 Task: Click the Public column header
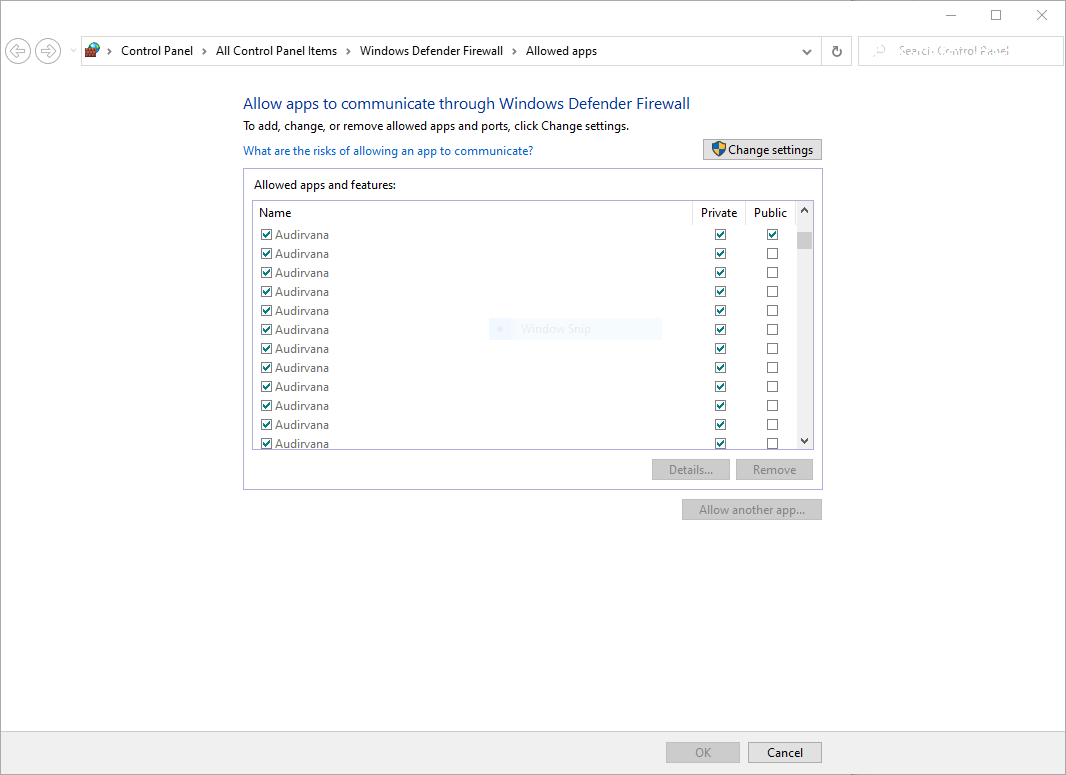pos(770,213)
